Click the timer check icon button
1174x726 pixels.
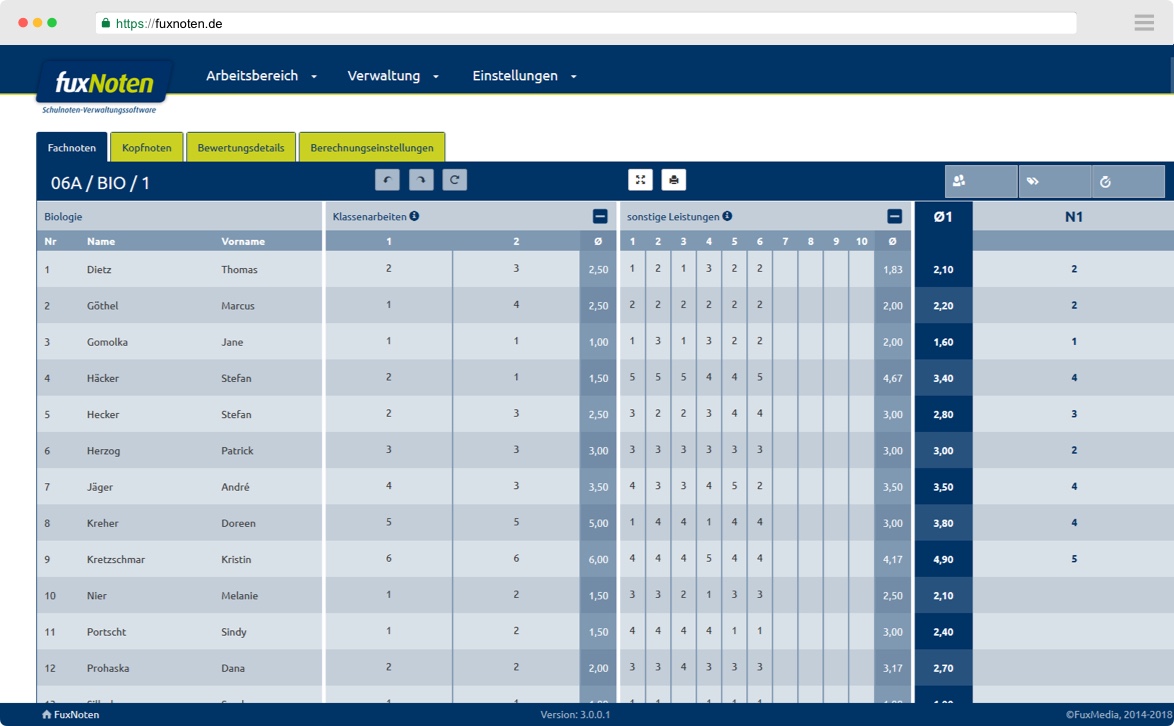[x=1128, y=181]
